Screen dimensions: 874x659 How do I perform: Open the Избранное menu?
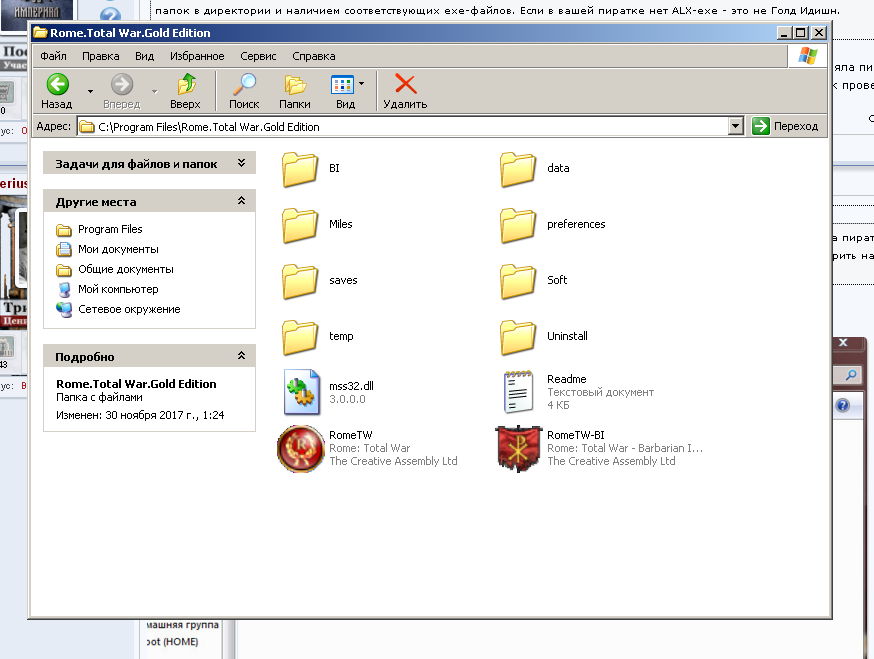197,57
